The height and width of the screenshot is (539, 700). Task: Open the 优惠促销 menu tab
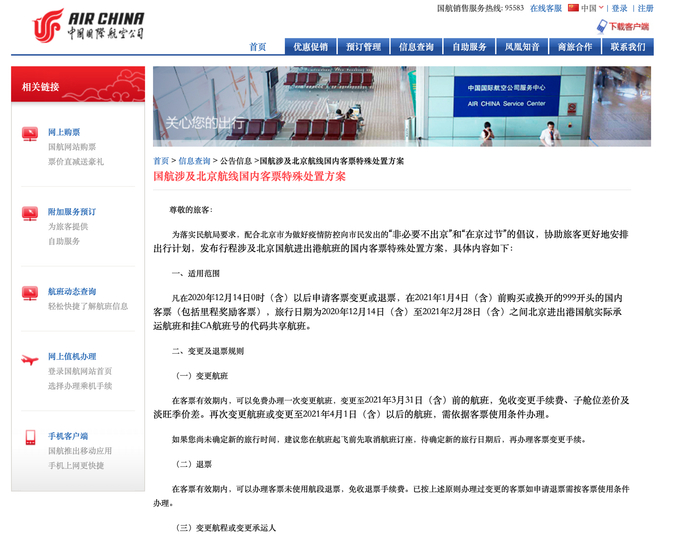311,46
